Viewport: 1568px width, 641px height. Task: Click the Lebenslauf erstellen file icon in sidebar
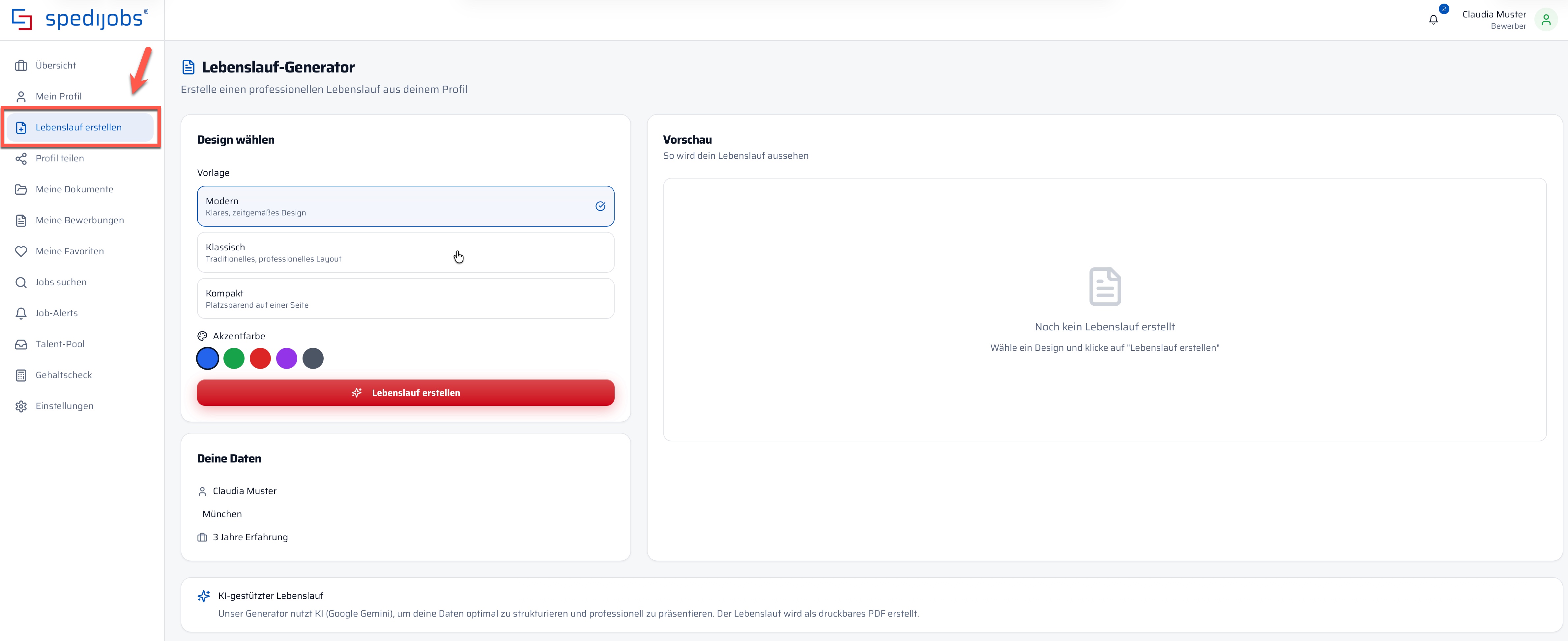click(x=21, y=127)
